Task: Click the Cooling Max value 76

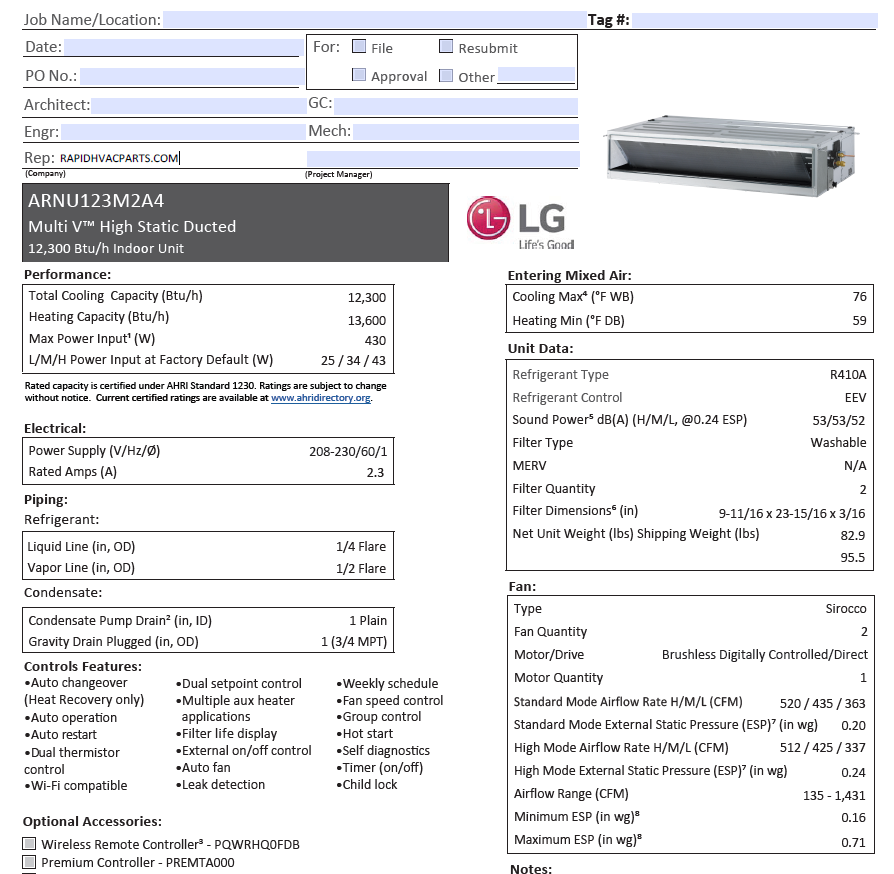Action: pos(859,296)
